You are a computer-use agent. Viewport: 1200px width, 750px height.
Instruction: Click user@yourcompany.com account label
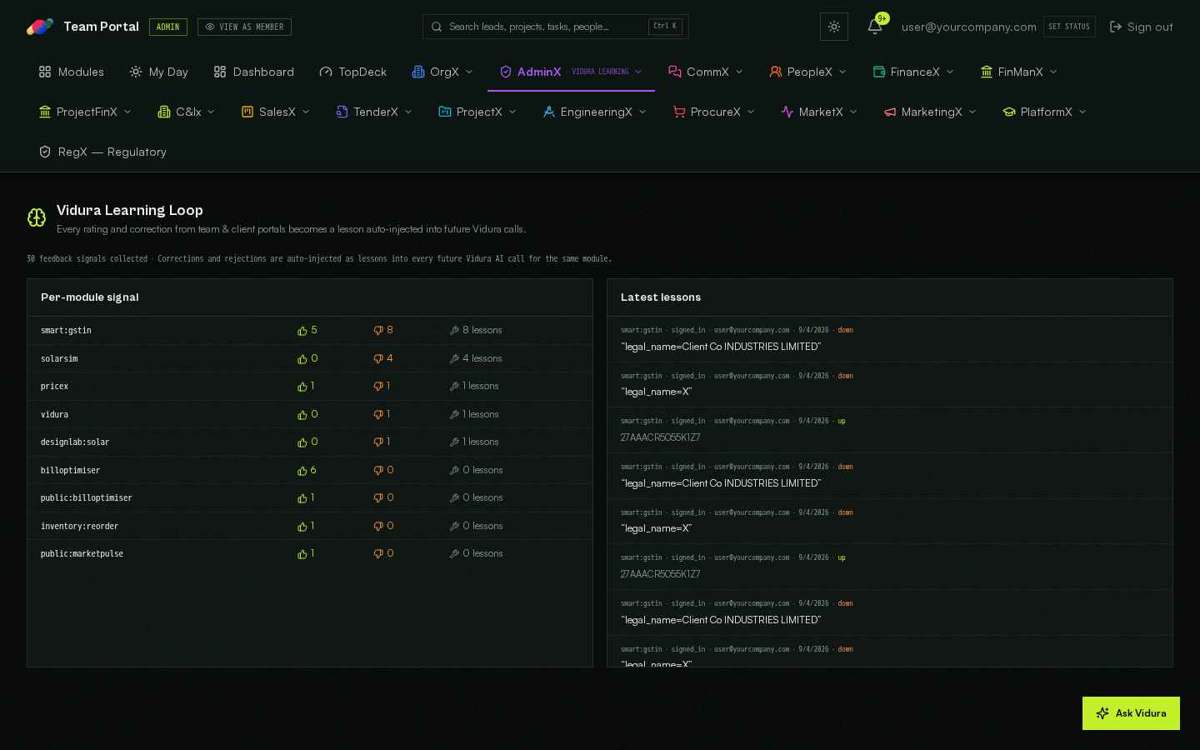(x=969, y=27)
